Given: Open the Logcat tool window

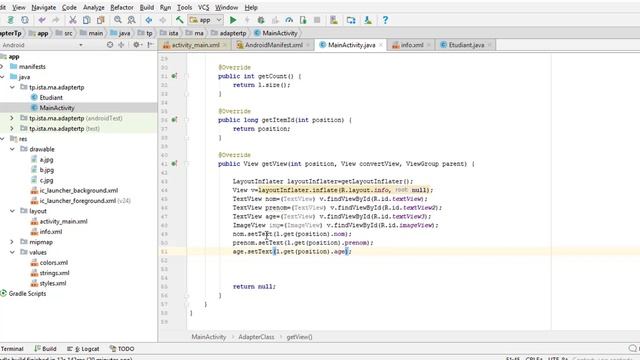Looking at the screenshot, I should 83,349.
